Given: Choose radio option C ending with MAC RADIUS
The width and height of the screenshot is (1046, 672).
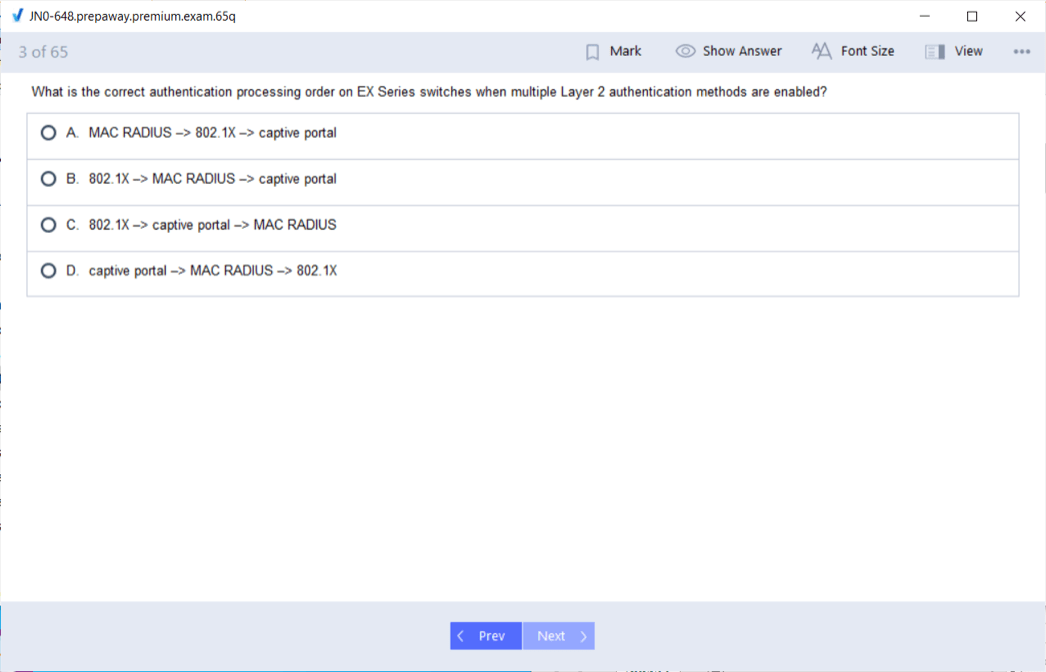Looking at the screenshot, I should (x=48, y=225).
